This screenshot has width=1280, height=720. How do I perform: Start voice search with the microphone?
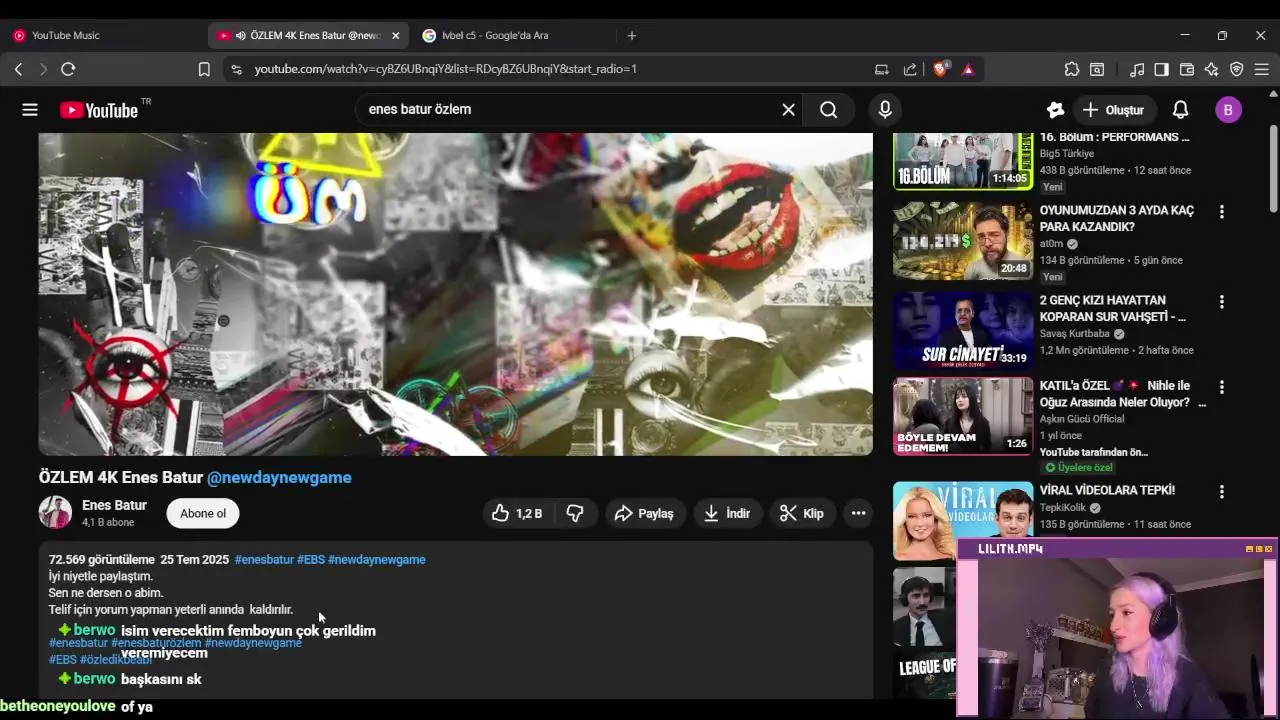(x=885, y=110)
